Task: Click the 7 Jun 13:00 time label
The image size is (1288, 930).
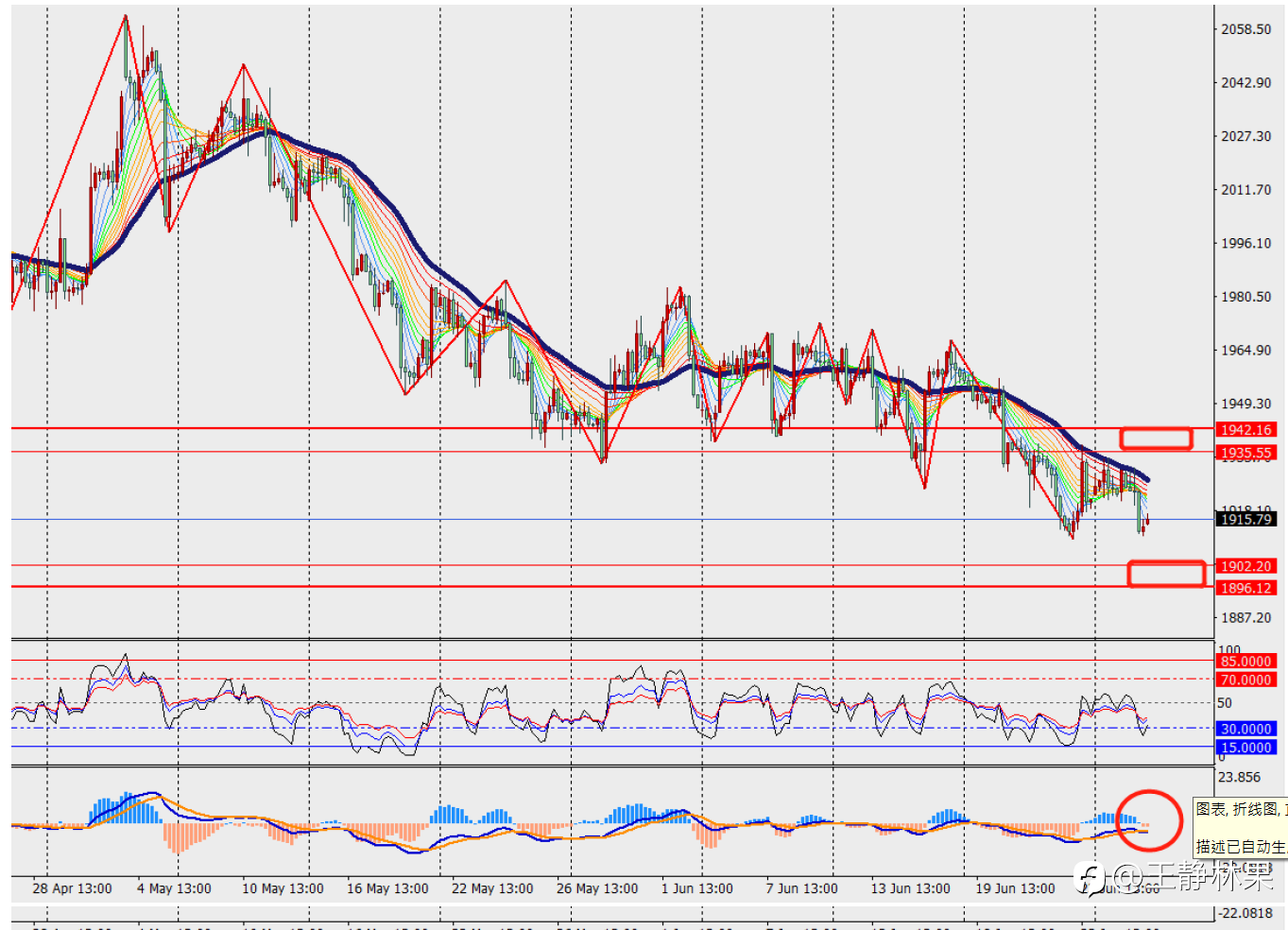Action: (x=802, y=888)
